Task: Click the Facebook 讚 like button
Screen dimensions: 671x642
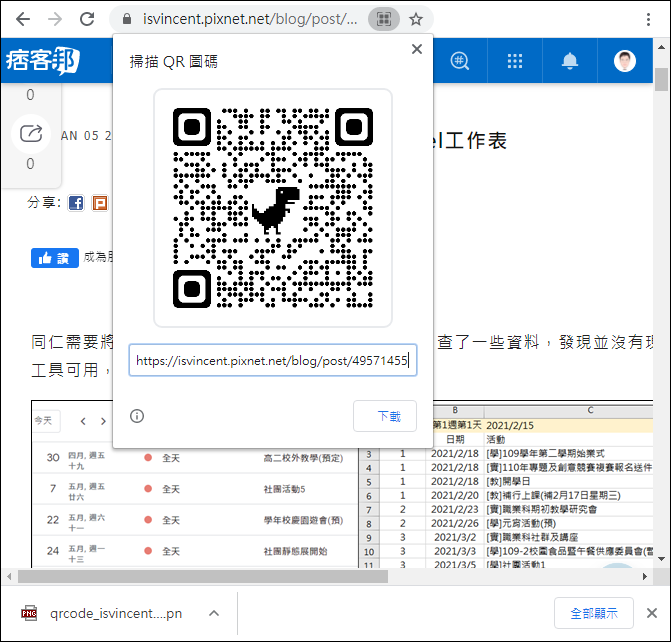Action: (55, 258)
